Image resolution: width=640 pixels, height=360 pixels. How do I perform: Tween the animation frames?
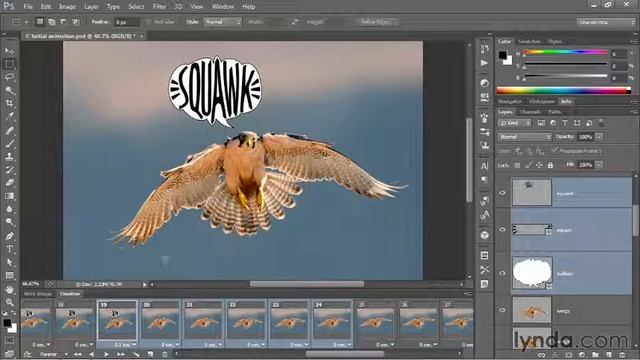[136, 354]
